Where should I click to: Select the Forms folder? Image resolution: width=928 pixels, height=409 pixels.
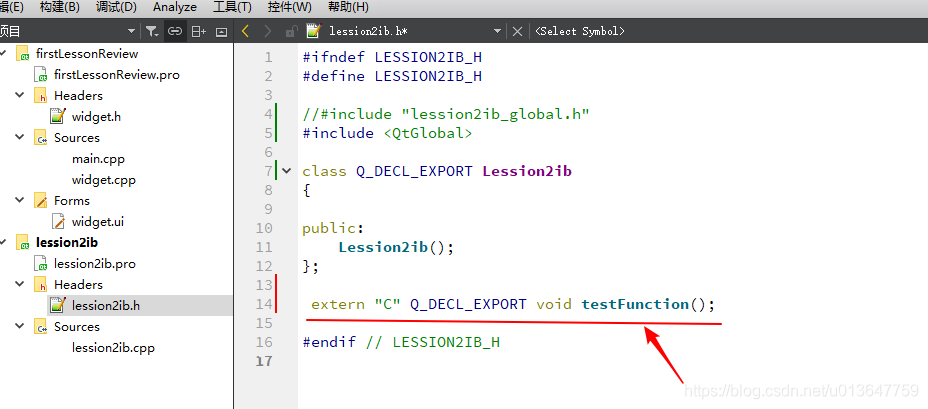click(x=72, y=201)
